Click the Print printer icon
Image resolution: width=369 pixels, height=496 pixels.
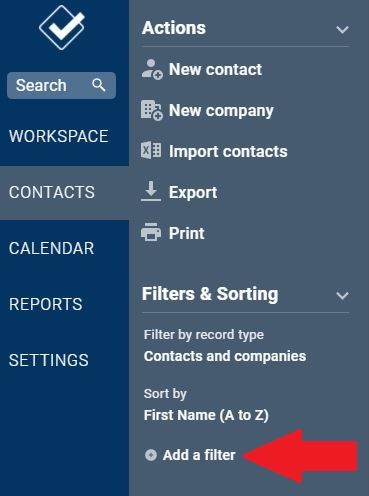point(151,232)
